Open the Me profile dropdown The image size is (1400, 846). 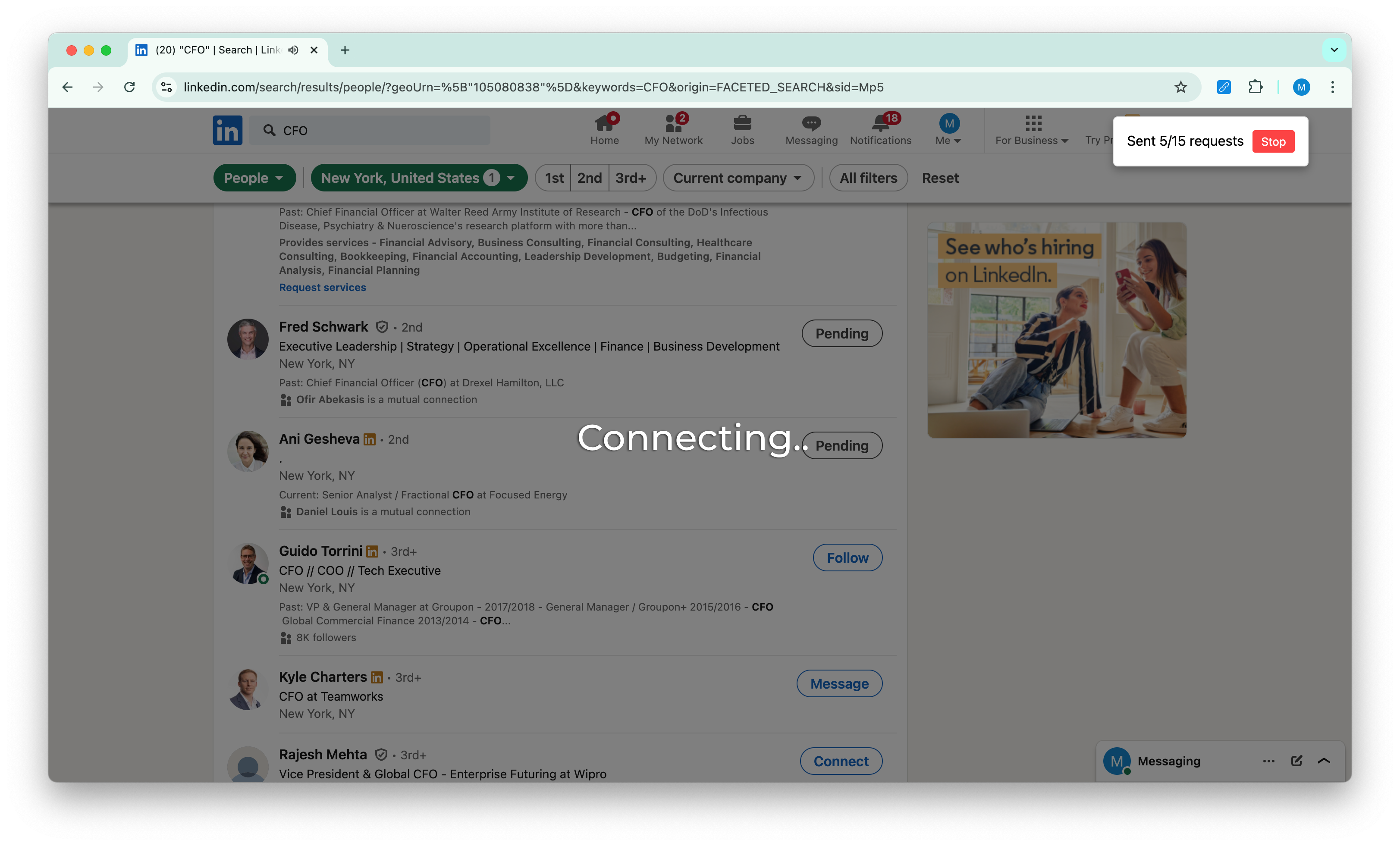[948, 129]
